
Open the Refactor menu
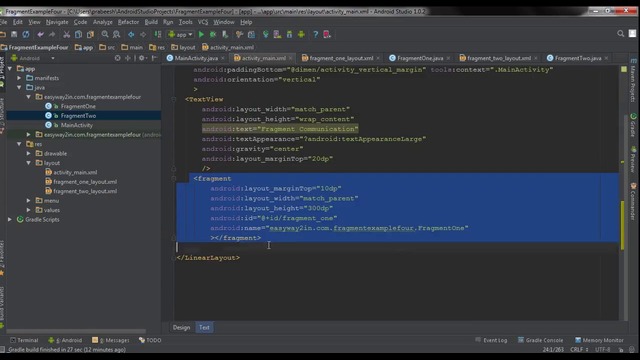point(128,22)
